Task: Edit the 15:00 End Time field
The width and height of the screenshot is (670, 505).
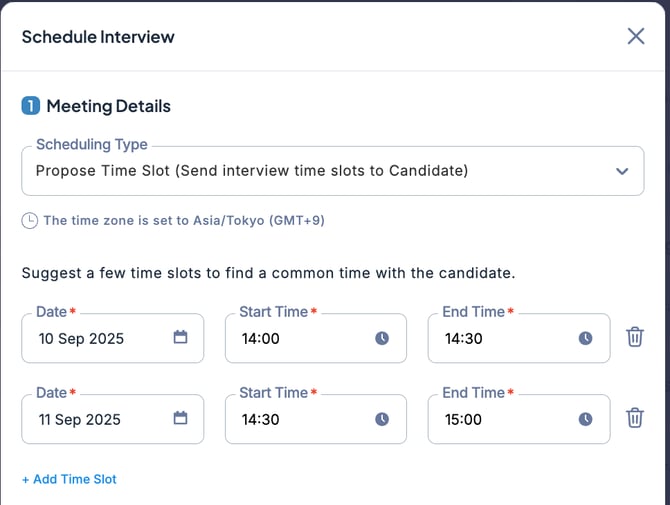Action: click(500, 419)
